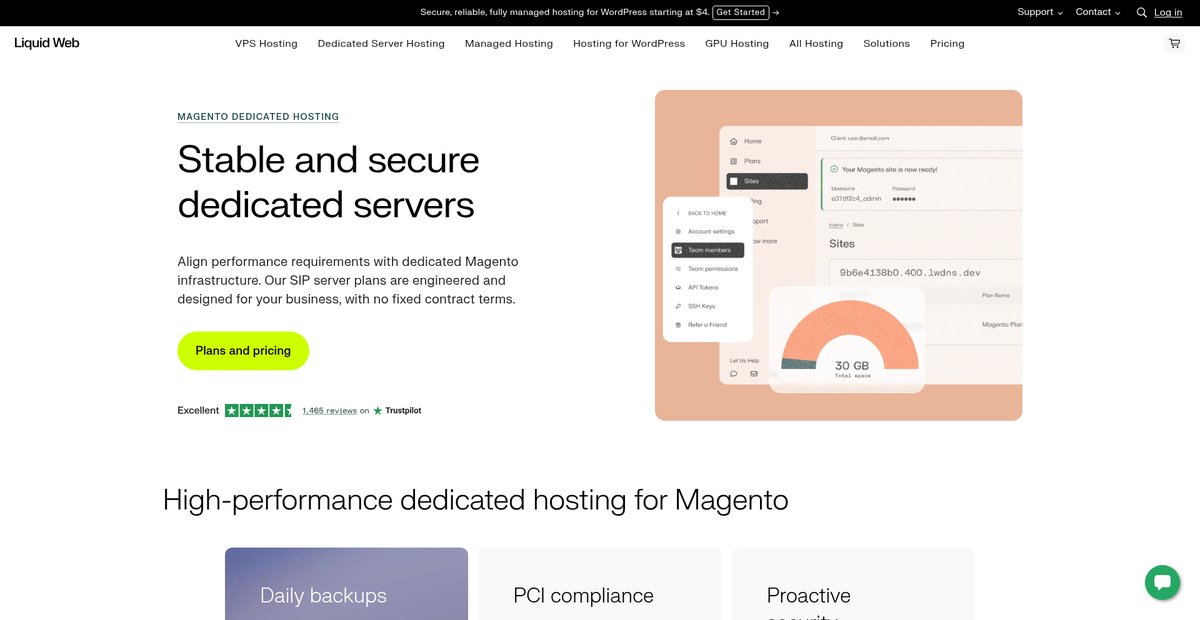Click the 'Stable and secure dedicated servers' heading

pos(328,182)
